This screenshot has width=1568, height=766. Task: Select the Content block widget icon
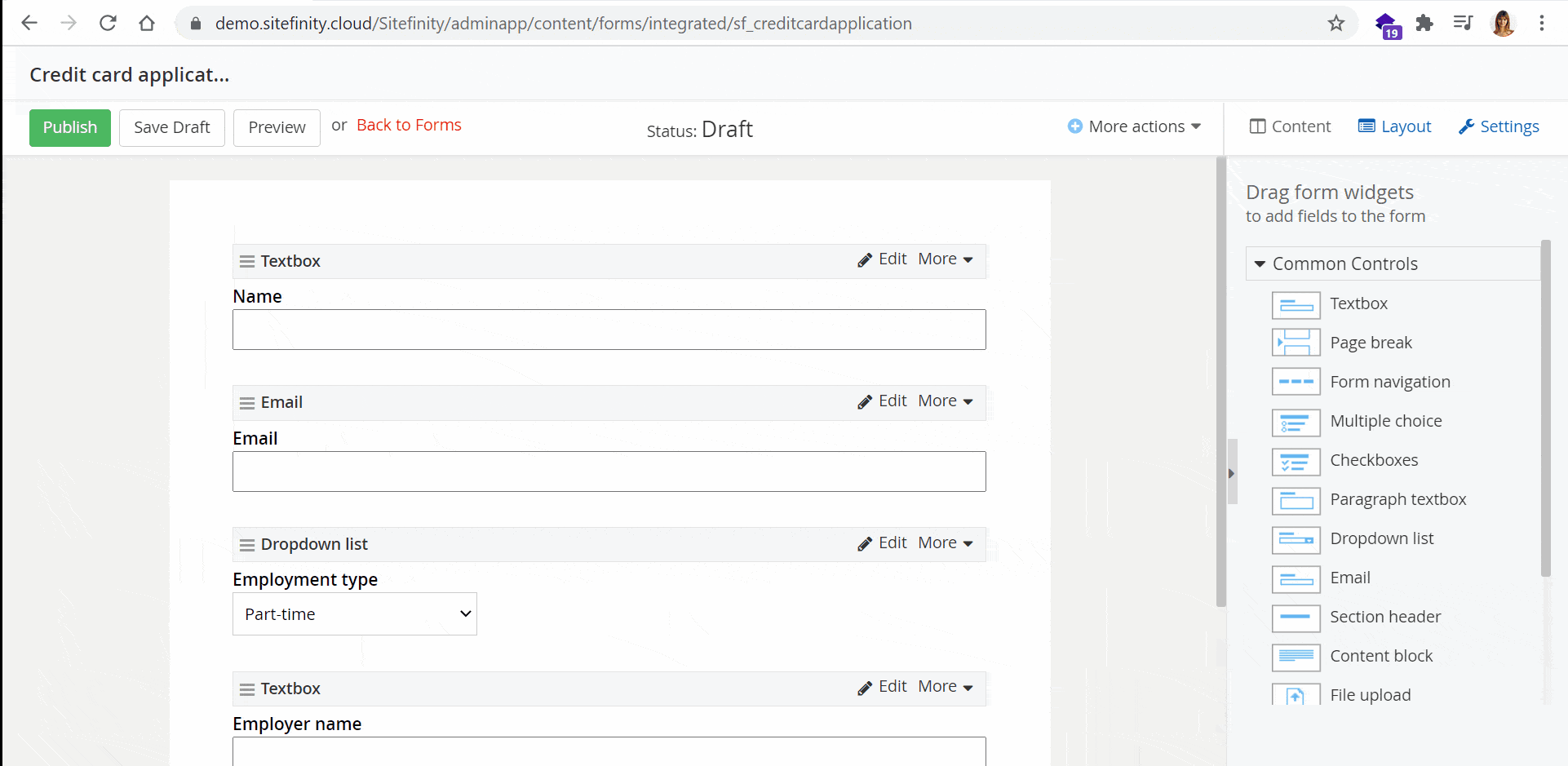(x=1296, y=657)
